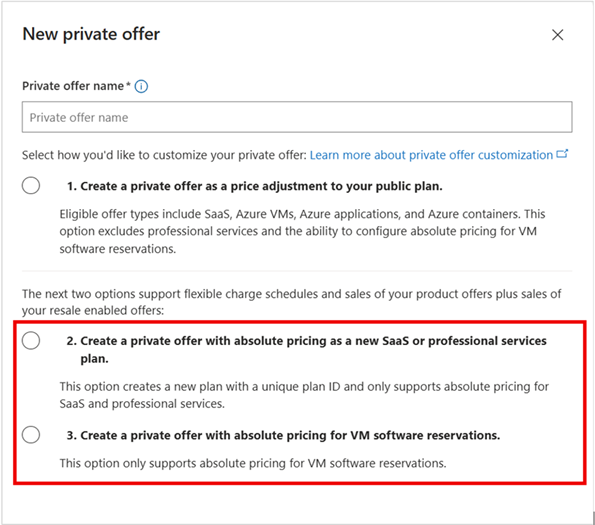Click the 'Private offer name' field label
This screenshot has width=595, height=525.
[x=73, y=86]
